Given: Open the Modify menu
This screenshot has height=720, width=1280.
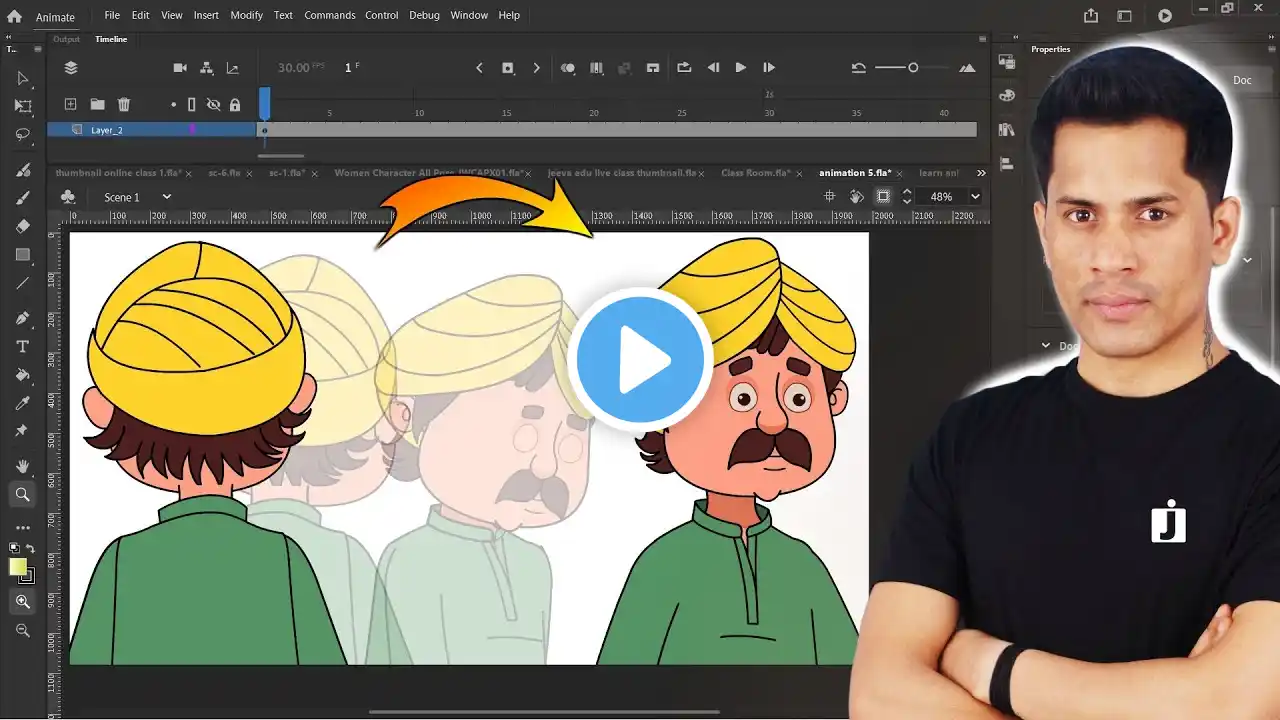Looking at the screenshot, I should (x=246, y=15).
